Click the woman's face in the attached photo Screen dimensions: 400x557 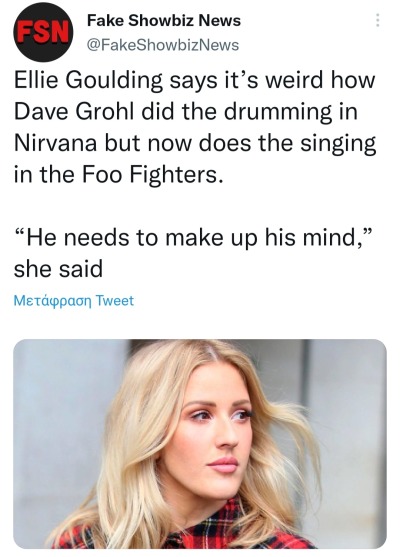click(215, 437)
